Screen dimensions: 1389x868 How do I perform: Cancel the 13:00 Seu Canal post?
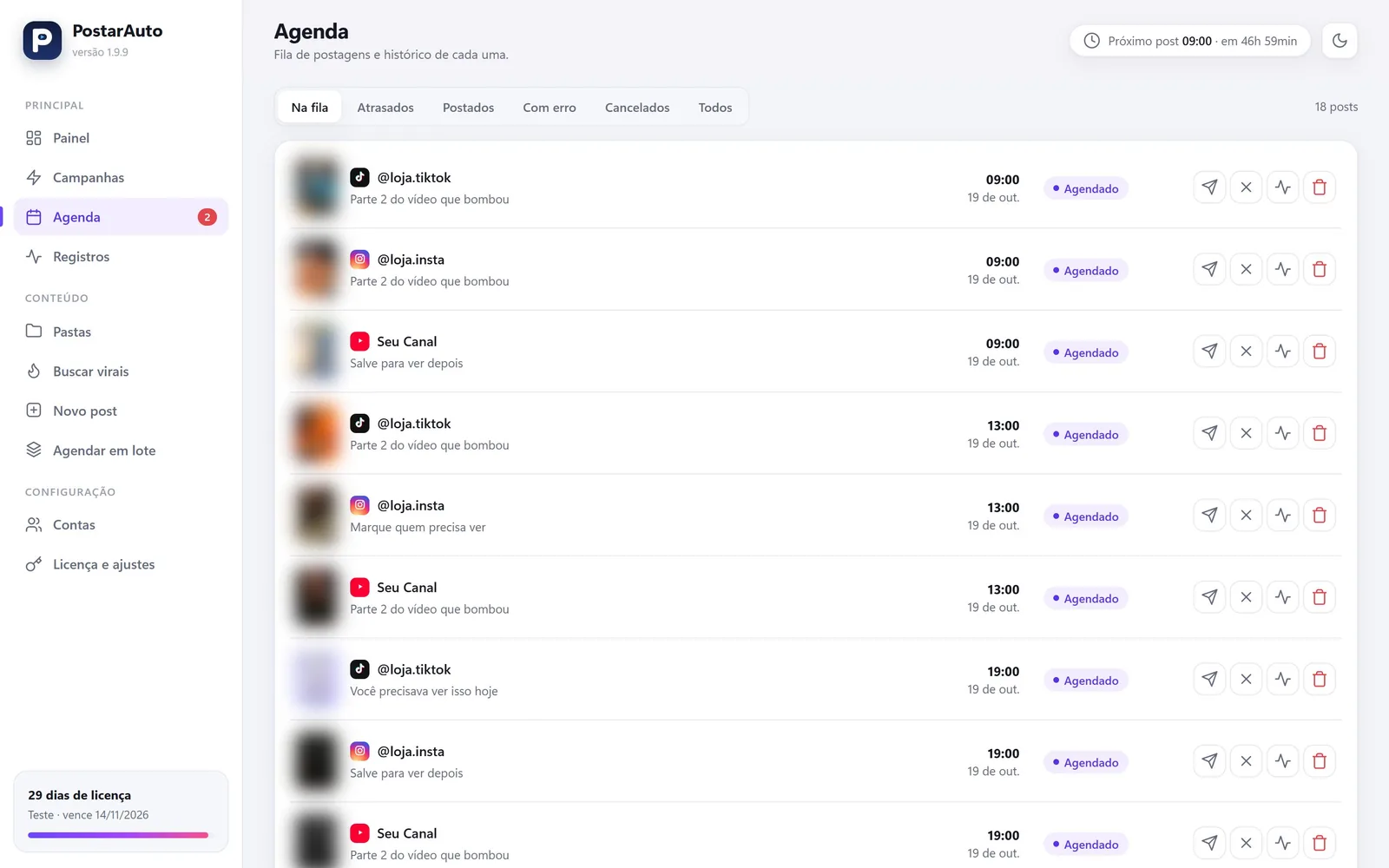[1246, 597]
